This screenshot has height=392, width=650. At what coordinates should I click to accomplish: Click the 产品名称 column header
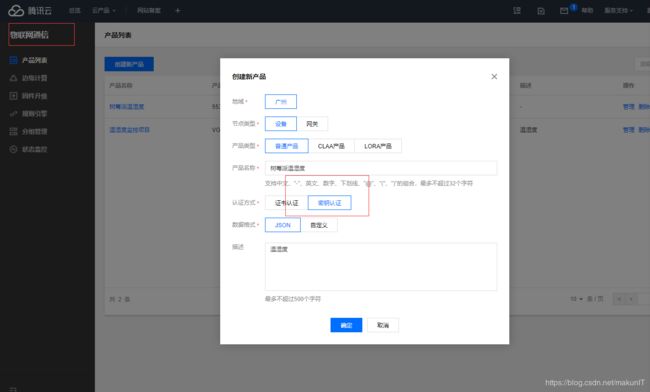pyautogui.click(x=121, y=85)
